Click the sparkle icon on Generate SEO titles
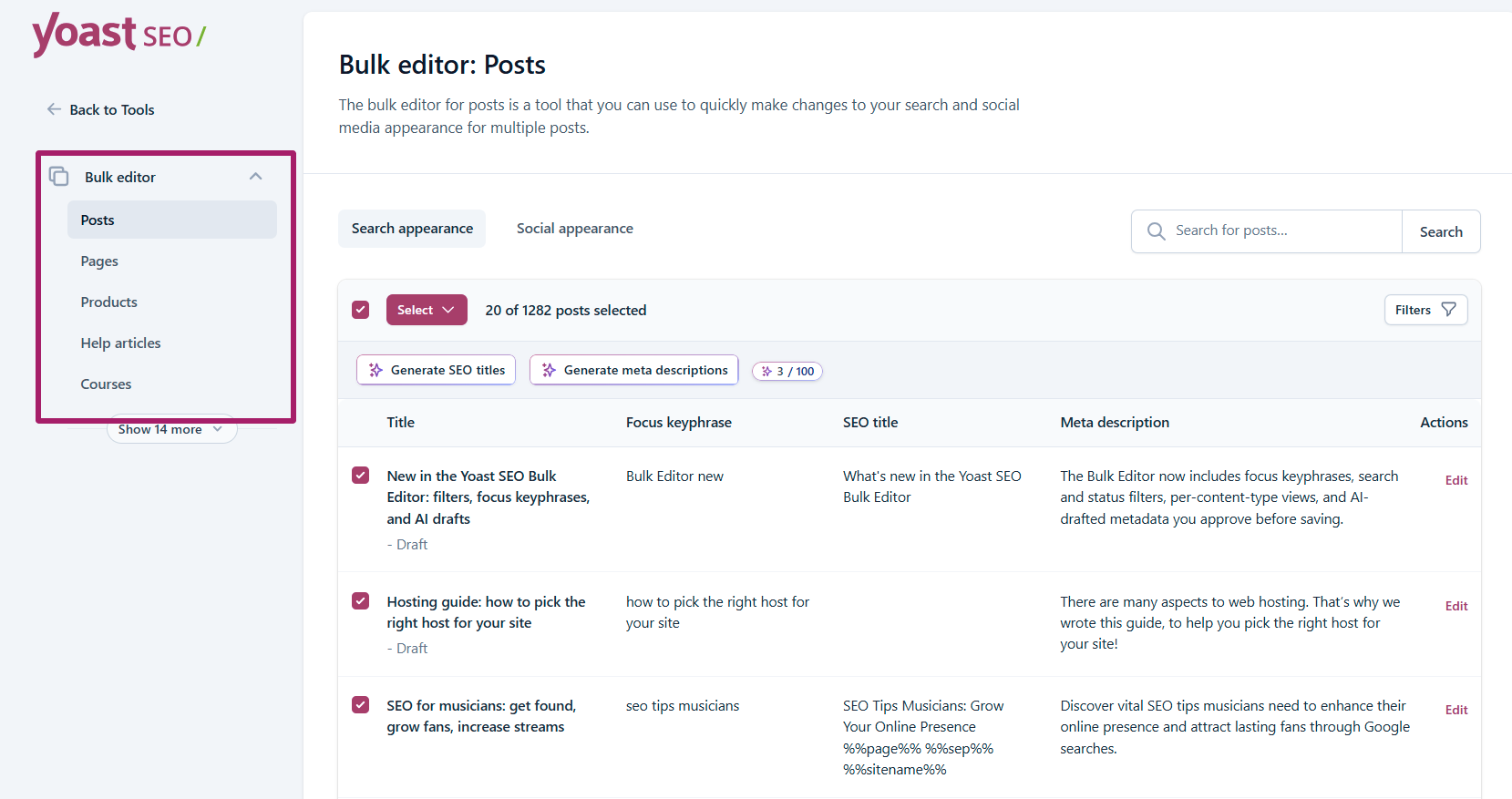Image resolution: width=1512 pixels, height=799 pixels. [x=375, y=370]
